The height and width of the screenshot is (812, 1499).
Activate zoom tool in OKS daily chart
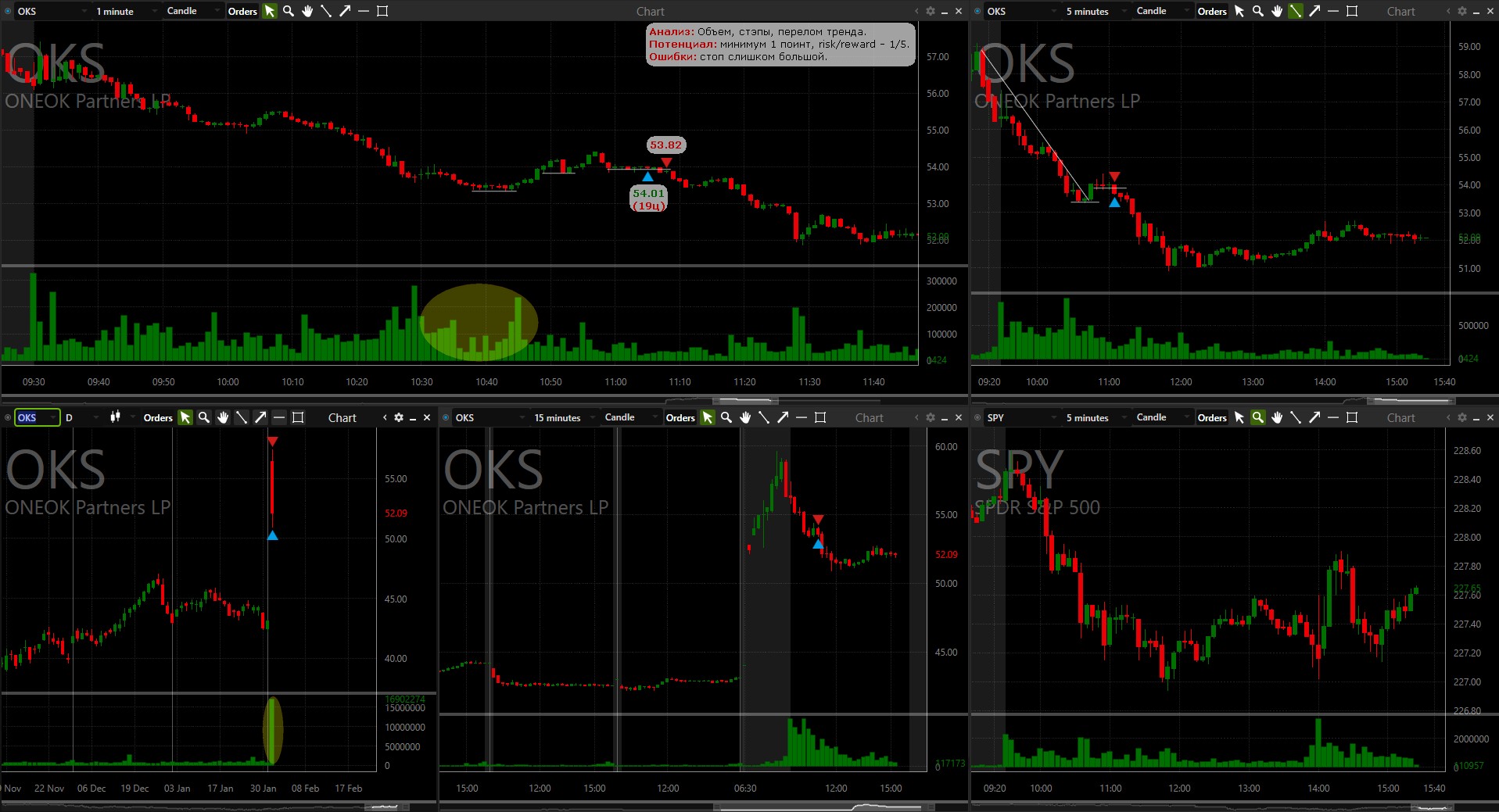204,417
